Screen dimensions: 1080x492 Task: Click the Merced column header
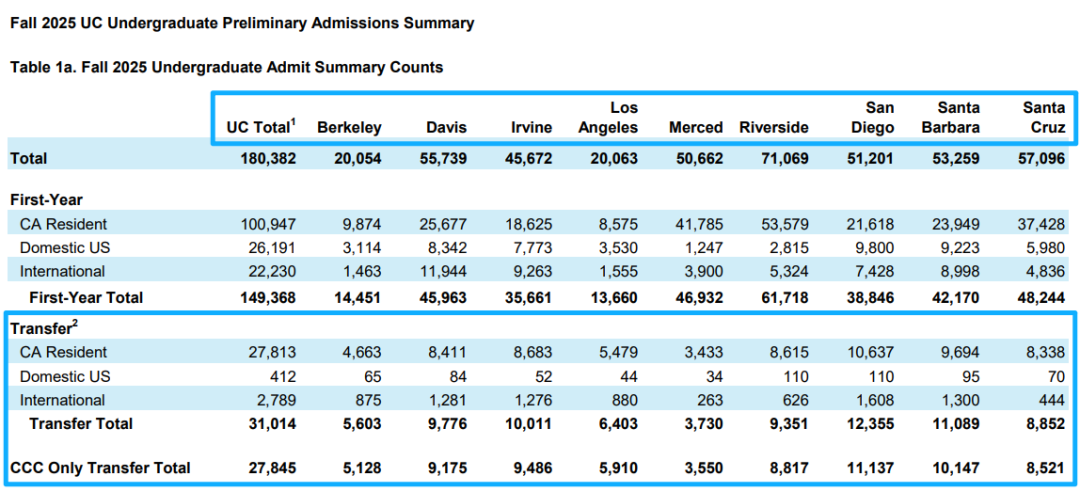(695, 128)
